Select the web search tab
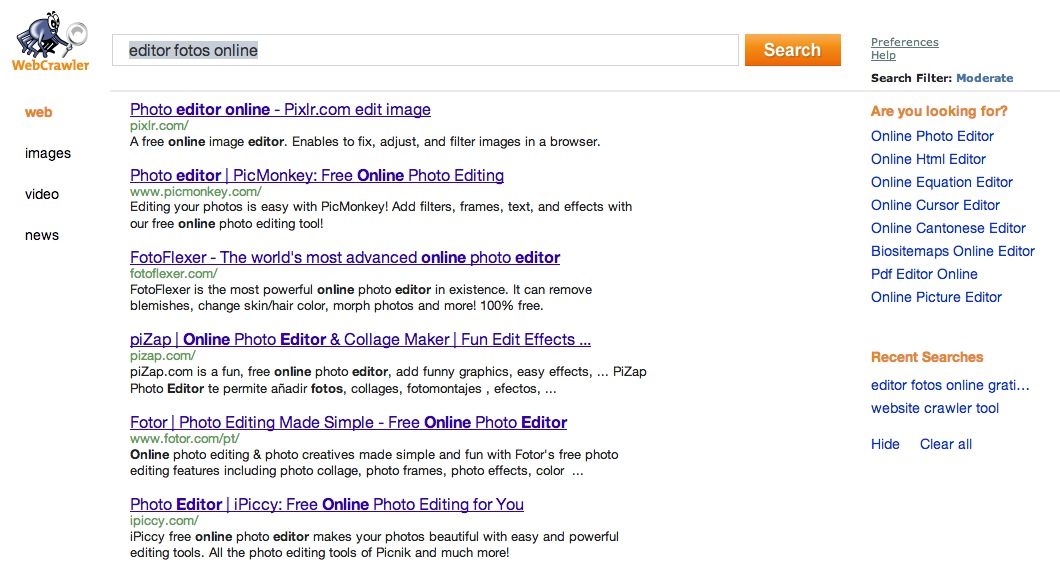 tap(38, 112)
